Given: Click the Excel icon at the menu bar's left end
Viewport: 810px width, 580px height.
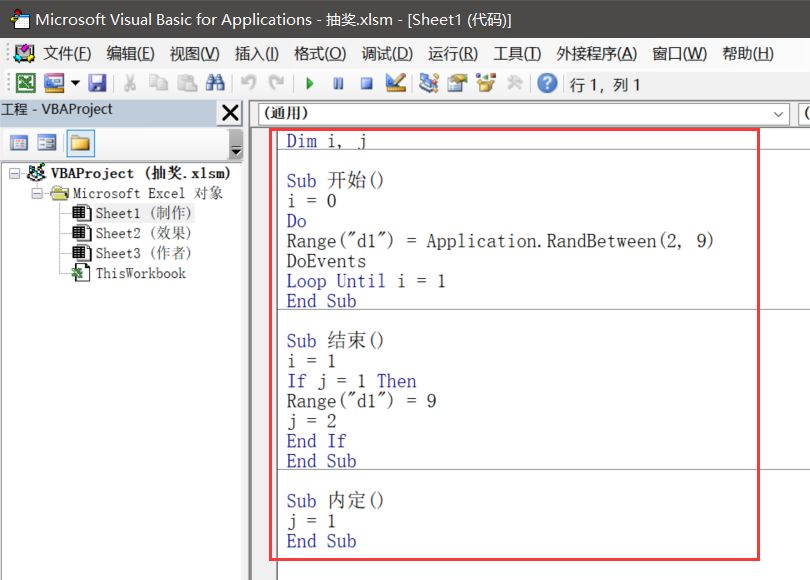Looking at the screenshot, I should point(24,53).
